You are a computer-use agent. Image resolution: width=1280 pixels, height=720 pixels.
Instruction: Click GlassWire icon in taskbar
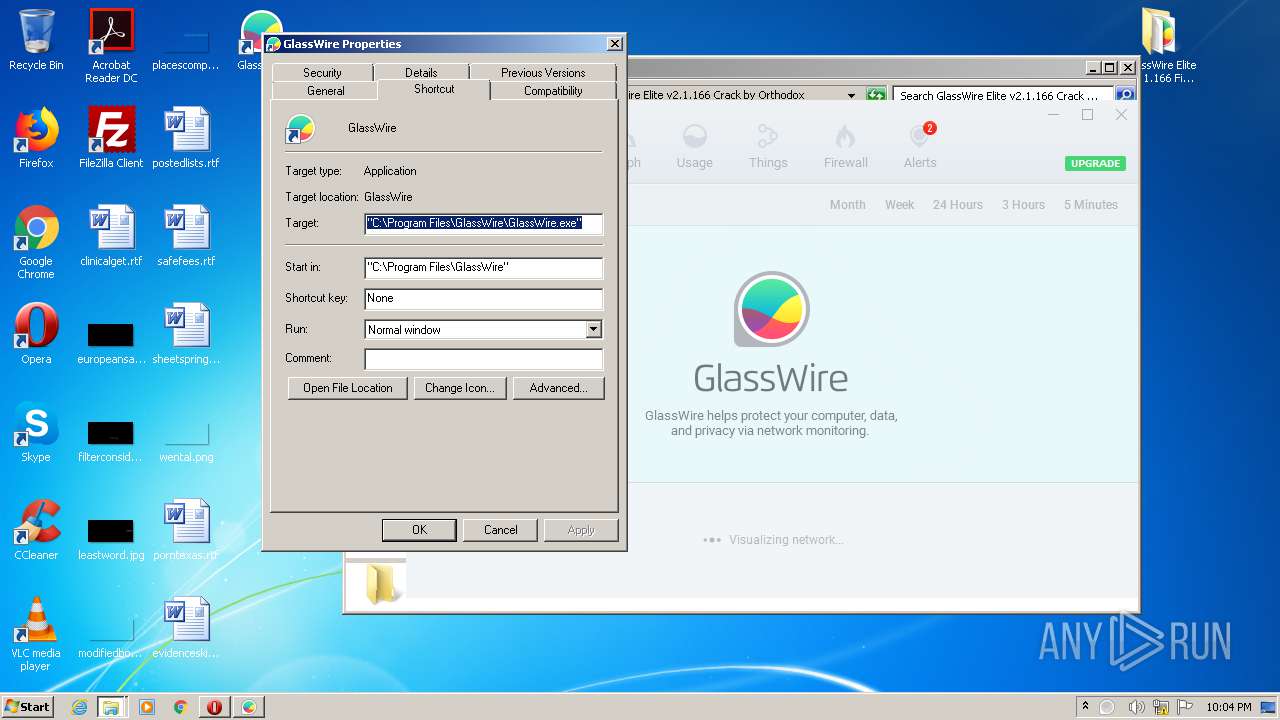pos(248,707)
